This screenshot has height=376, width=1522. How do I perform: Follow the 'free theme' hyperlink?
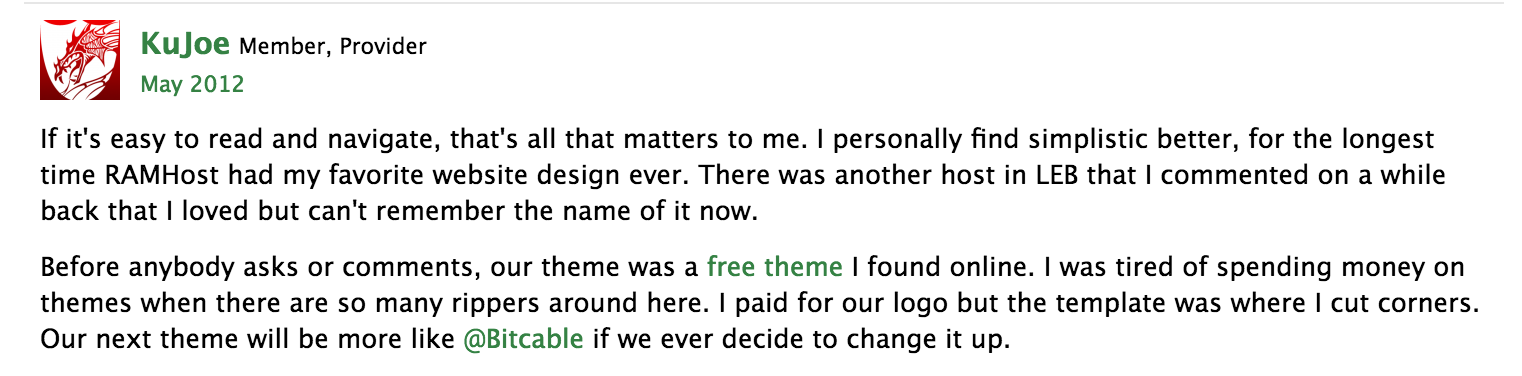[774, 267]
